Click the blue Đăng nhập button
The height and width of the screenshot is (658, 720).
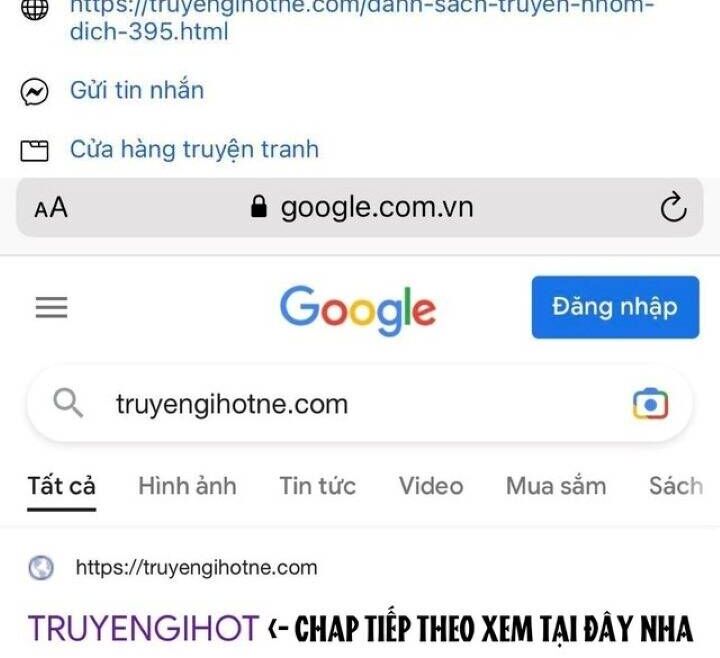click(615, 307)
